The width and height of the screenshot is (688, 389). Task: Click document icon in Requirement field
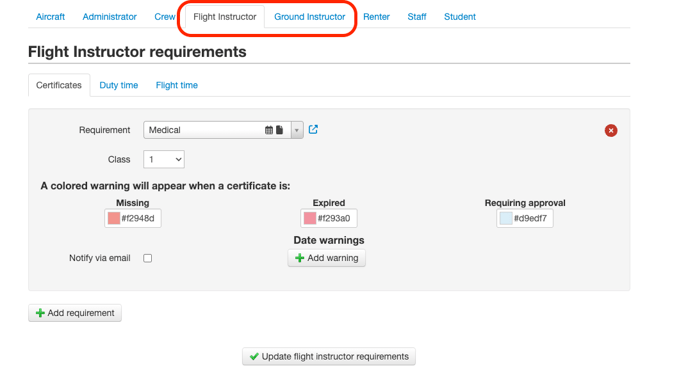click(x=280, y=130)
